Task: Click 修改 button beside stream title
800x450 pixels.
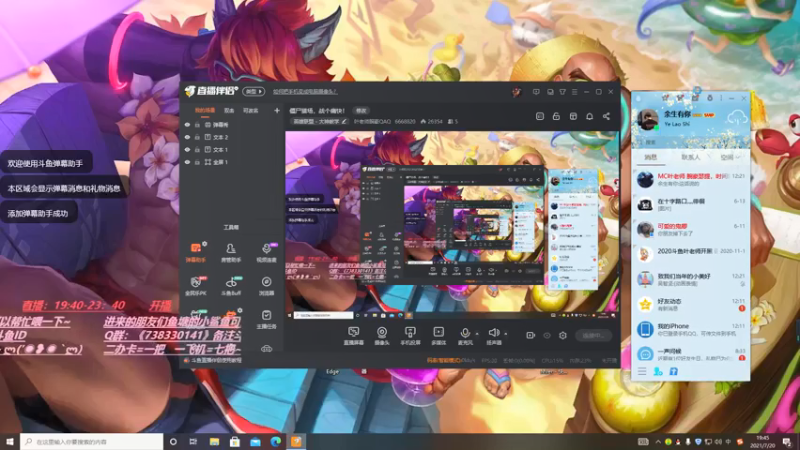Action: (361, 111)
